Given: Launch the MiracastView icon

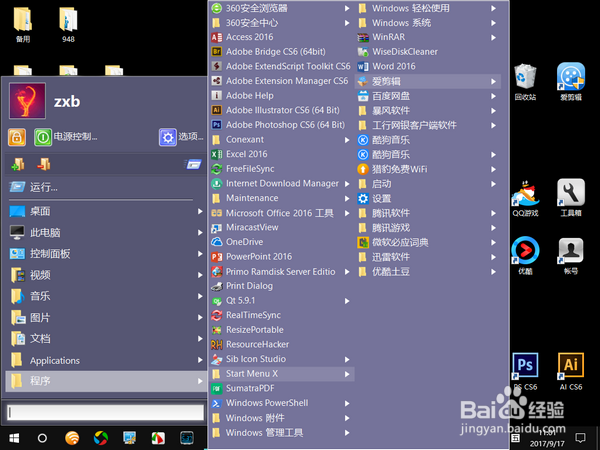Looking at the screenshot, I should (x=217, y=228).
